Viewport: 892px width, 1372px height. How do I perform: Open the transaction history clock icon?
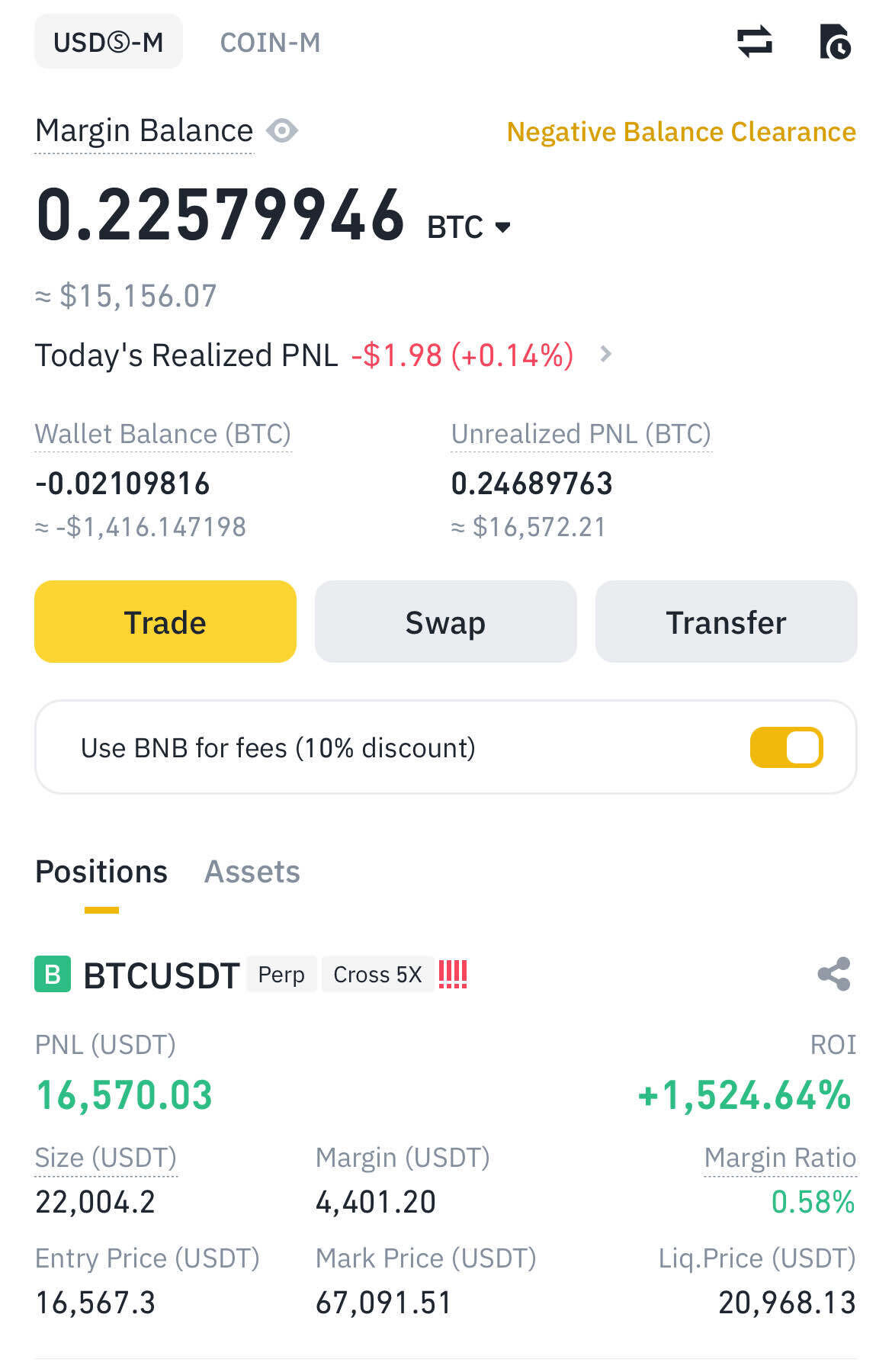(835, 42)
